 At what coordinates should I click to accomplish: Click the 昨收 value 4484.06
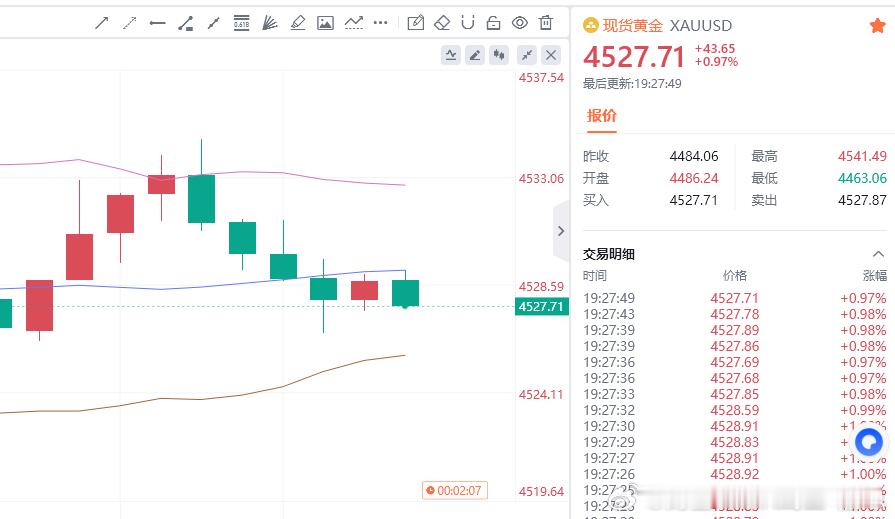pos(694,156)
